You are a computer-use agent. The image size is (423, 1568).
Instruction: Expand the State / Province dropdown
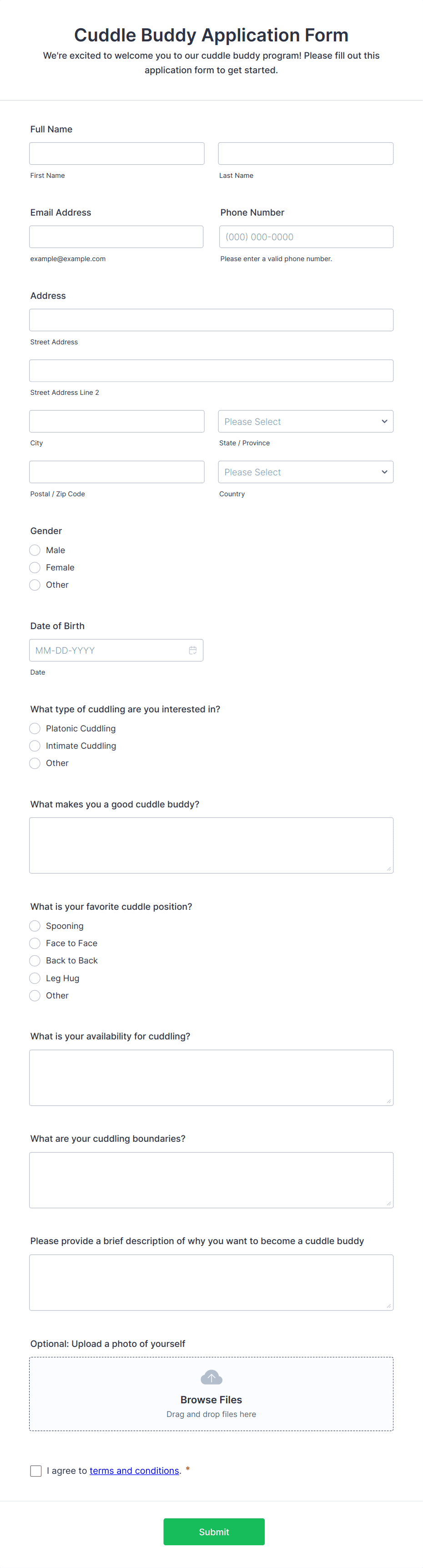pos(306,421)
